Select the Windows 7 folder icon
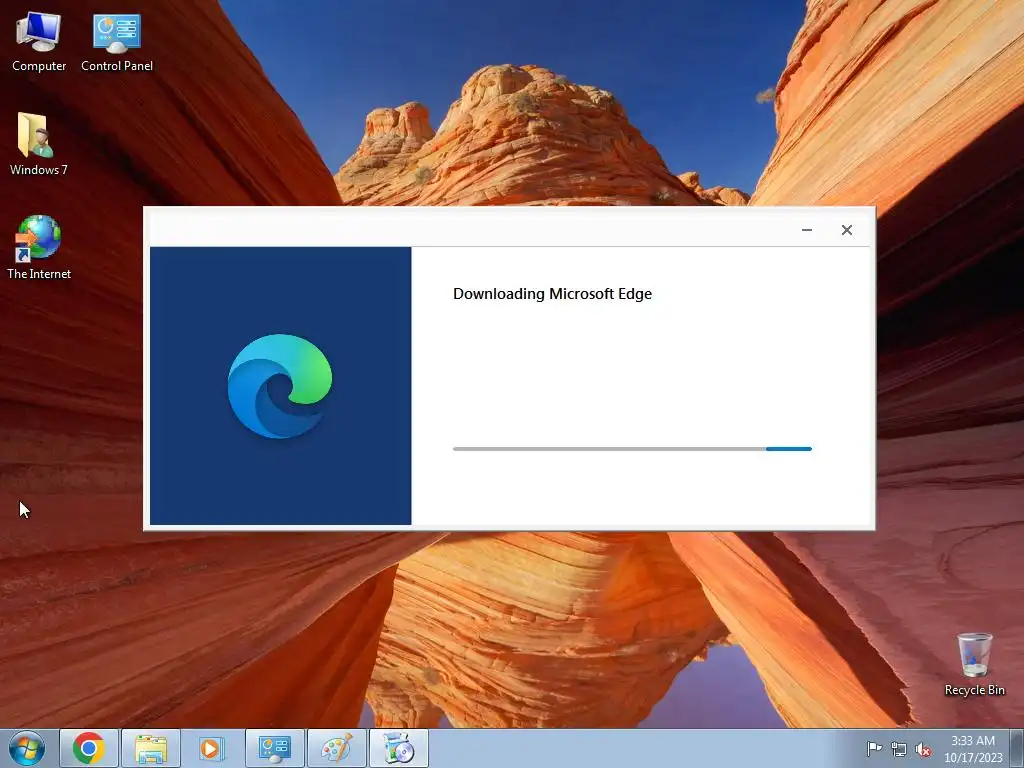1024x768 pixels. point(39,144)
